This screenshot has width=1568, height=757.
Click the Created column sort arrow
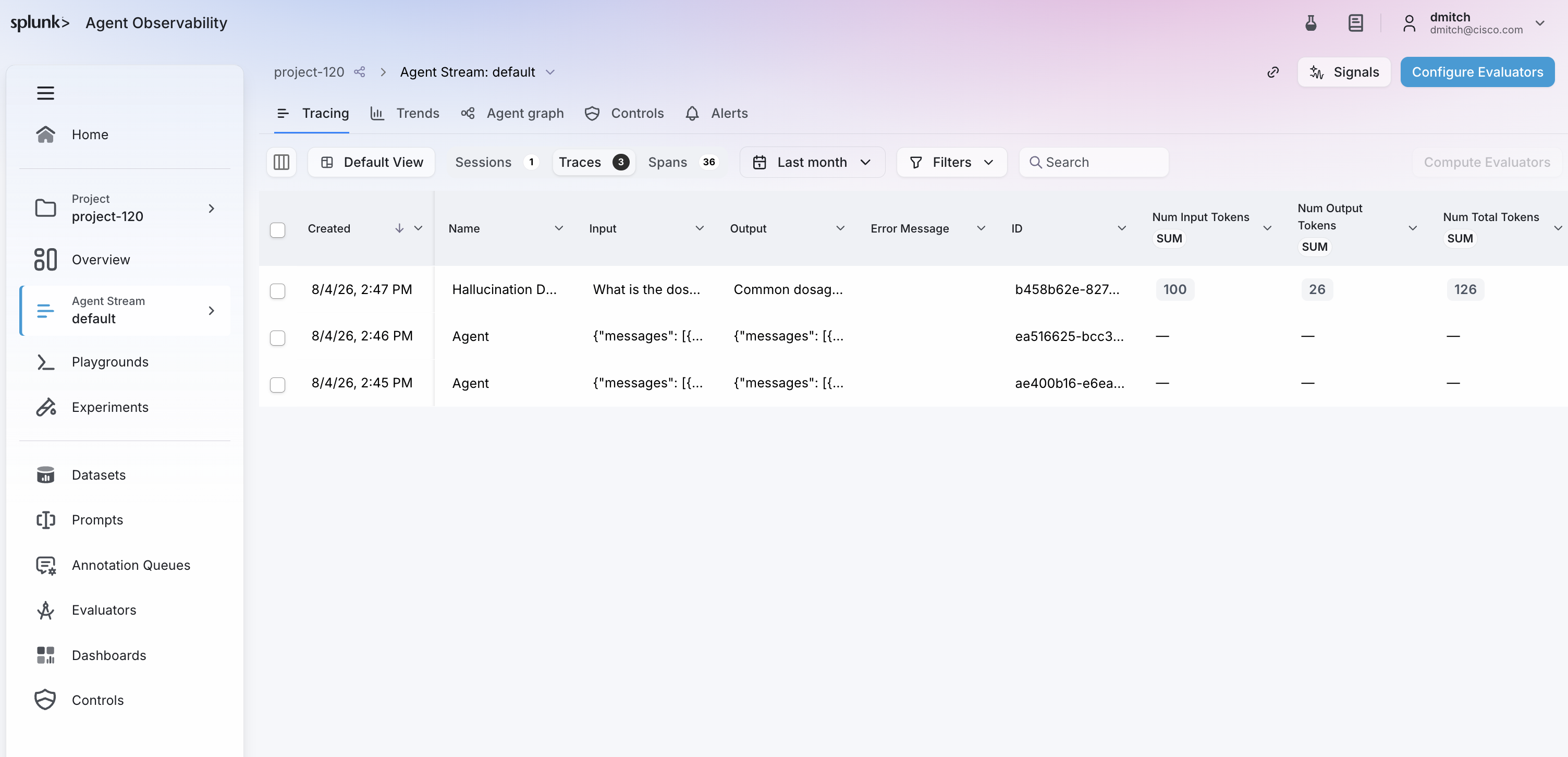coord(399,228)
